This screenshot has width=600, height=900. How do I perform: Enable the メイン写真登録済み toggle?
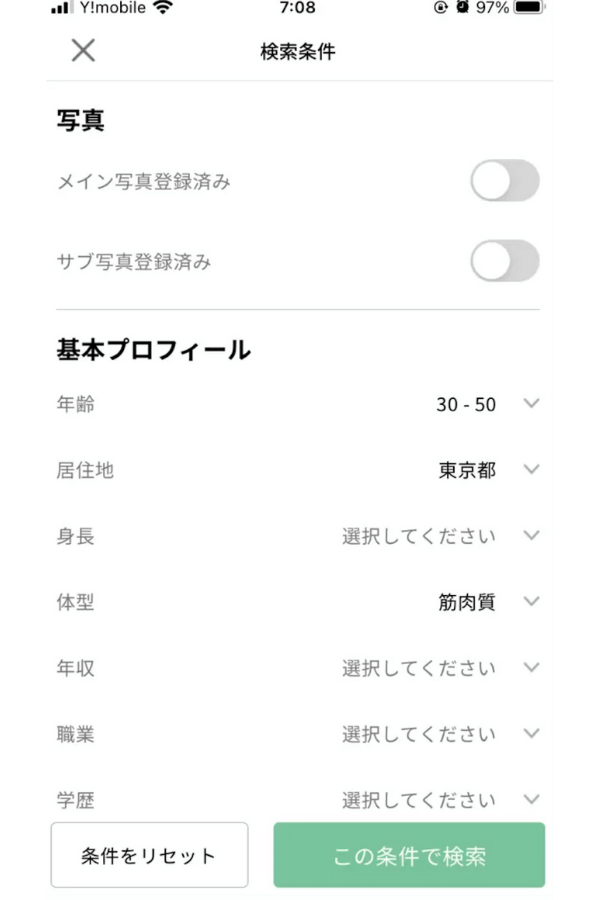(x=505, y=181)
